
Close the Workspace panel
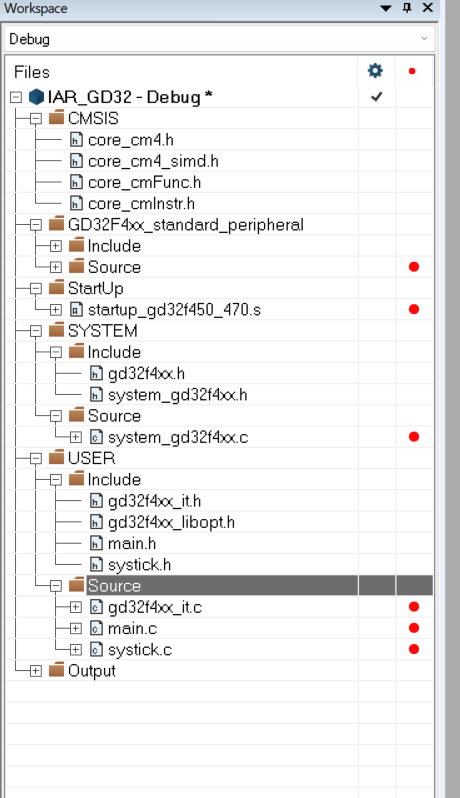point(428,8)
